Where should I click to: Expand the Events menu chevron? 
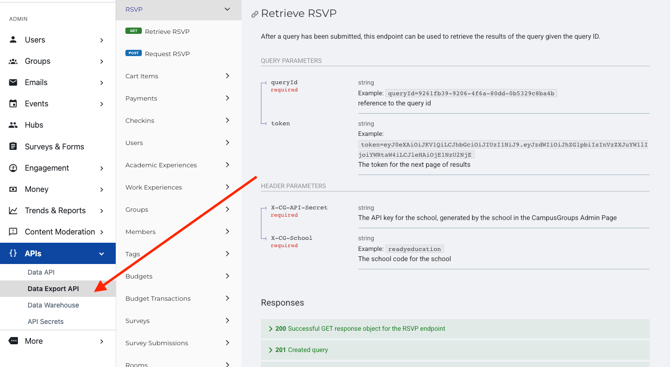click(x=102, y=104)
